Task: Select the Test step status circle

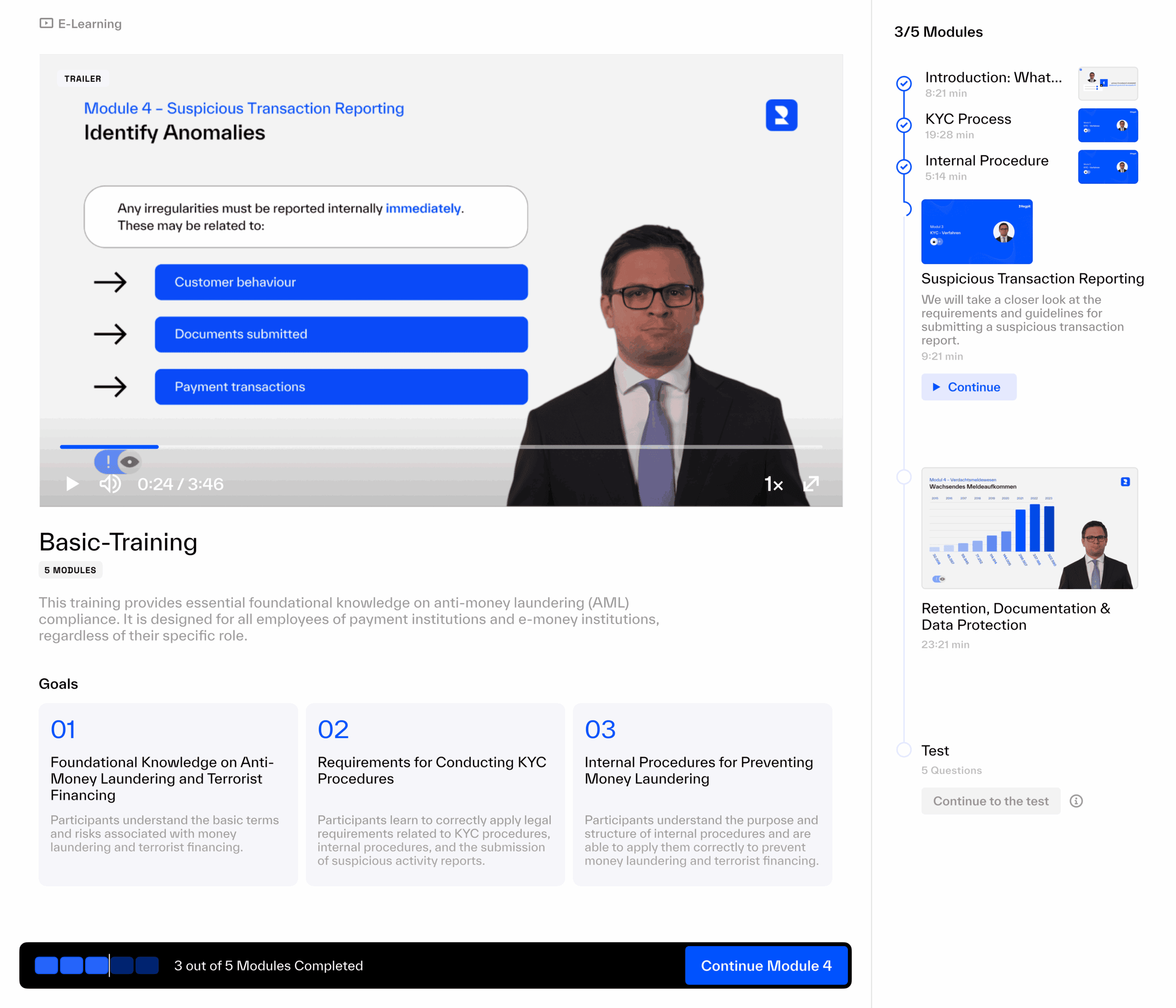Action: (x=904, y=750)
